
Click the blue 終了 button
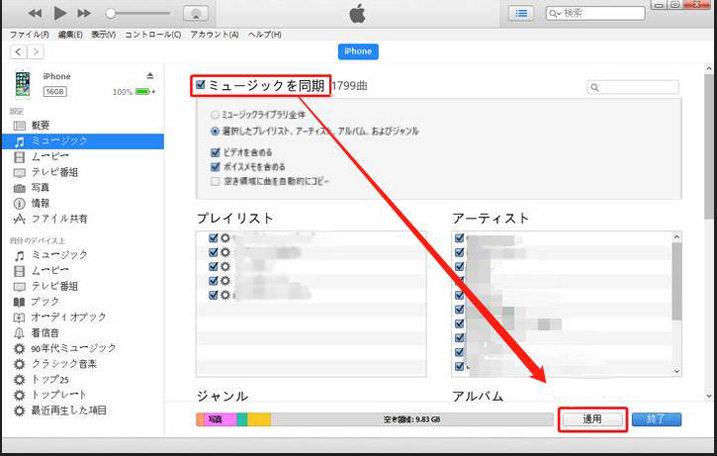point(657,419)
